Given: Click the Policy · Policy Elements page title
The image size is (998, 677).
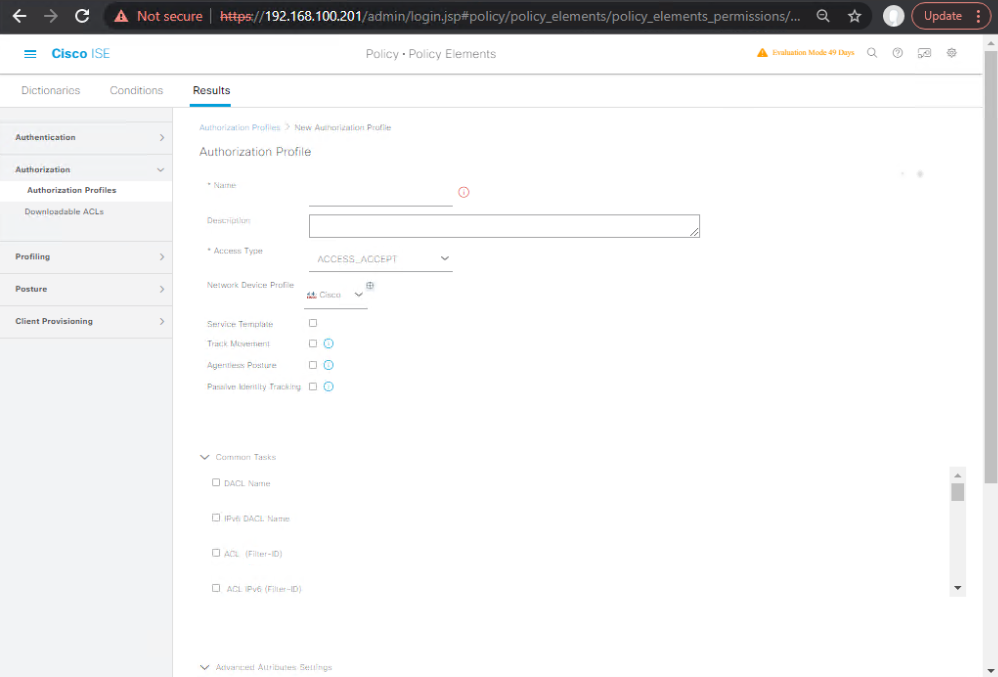Looking at the screenshot, I should [431, 54].
